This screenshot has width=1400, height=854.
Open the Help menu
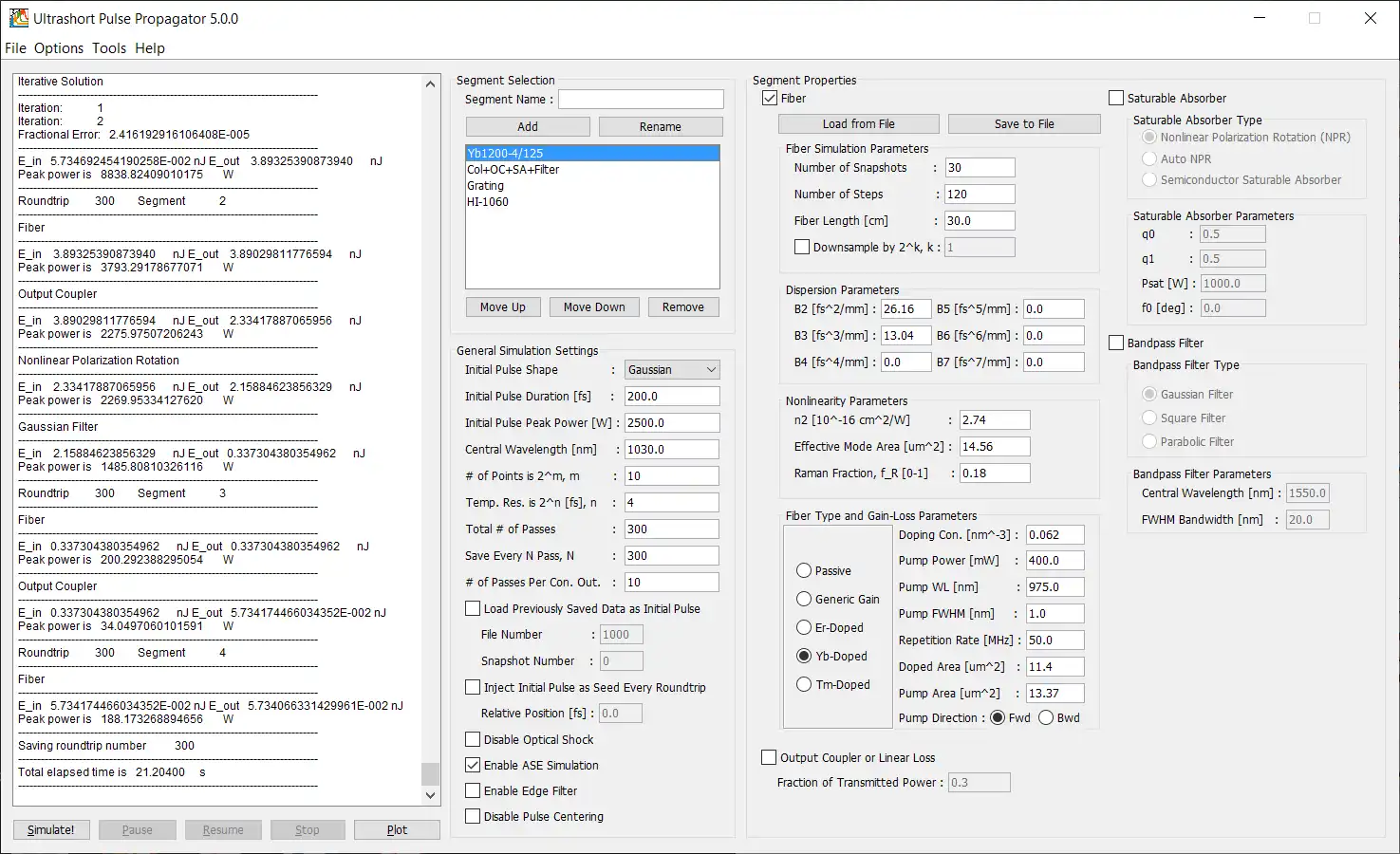[x=150, y=48]
